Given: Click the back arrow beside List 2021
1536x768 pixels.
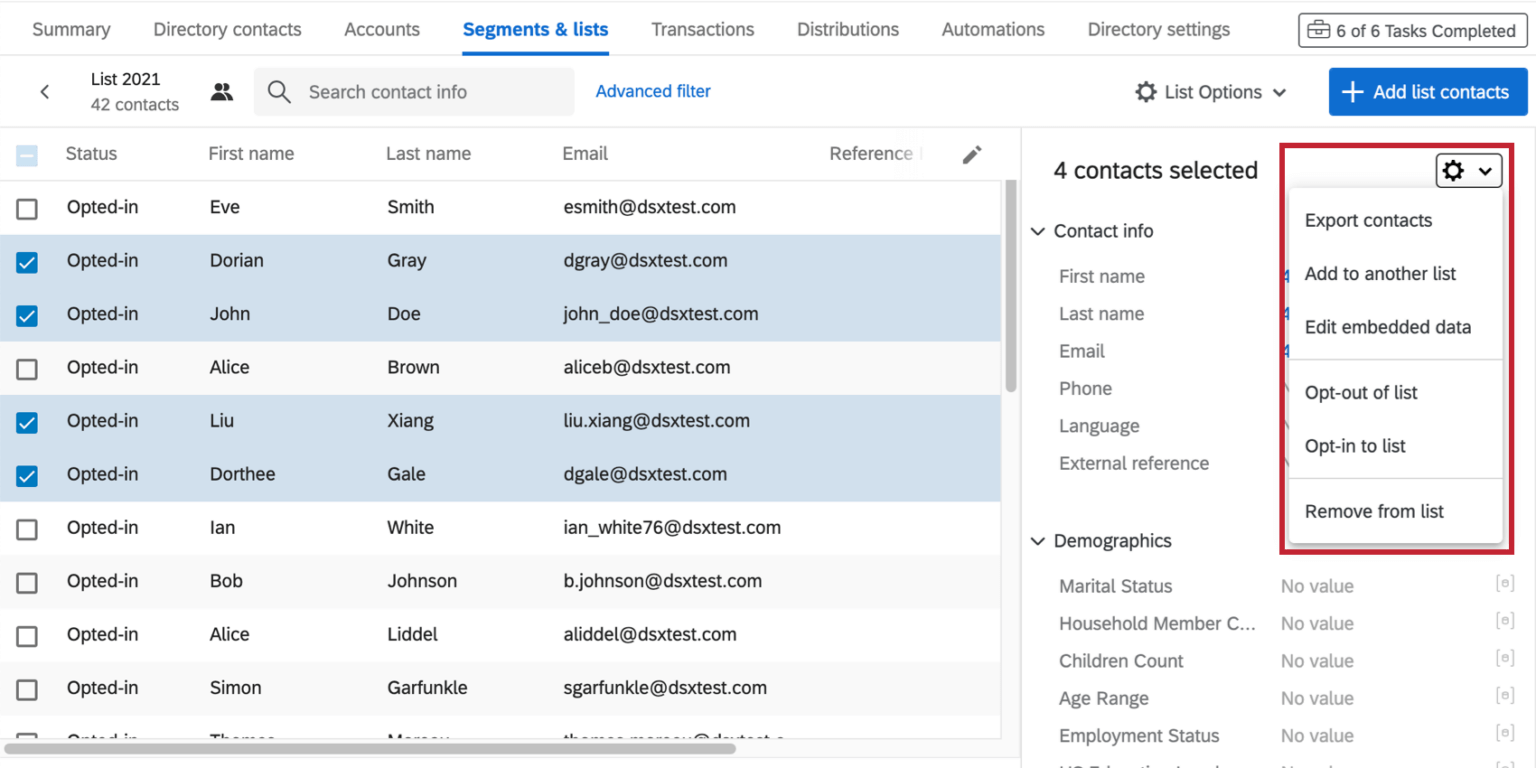Looking at the screenshot, I should [x=45, y=91].
